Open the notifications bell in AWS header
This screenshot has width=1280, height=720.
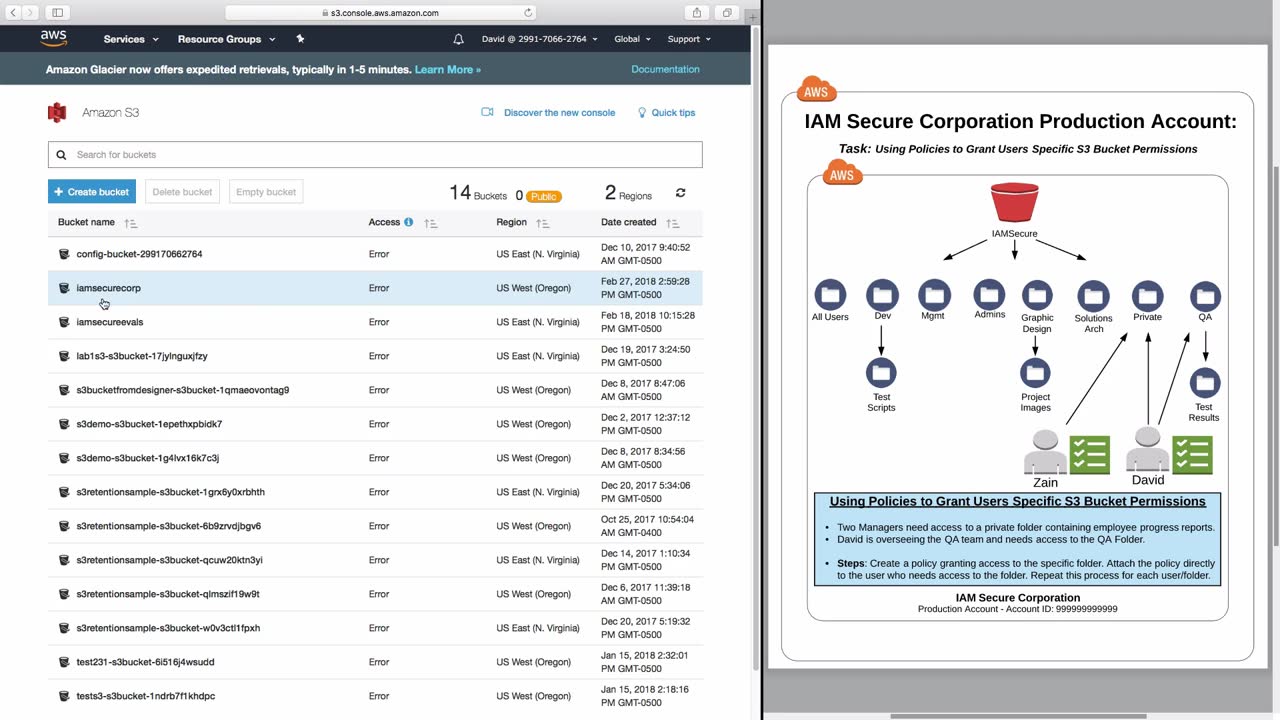[459, 39]
